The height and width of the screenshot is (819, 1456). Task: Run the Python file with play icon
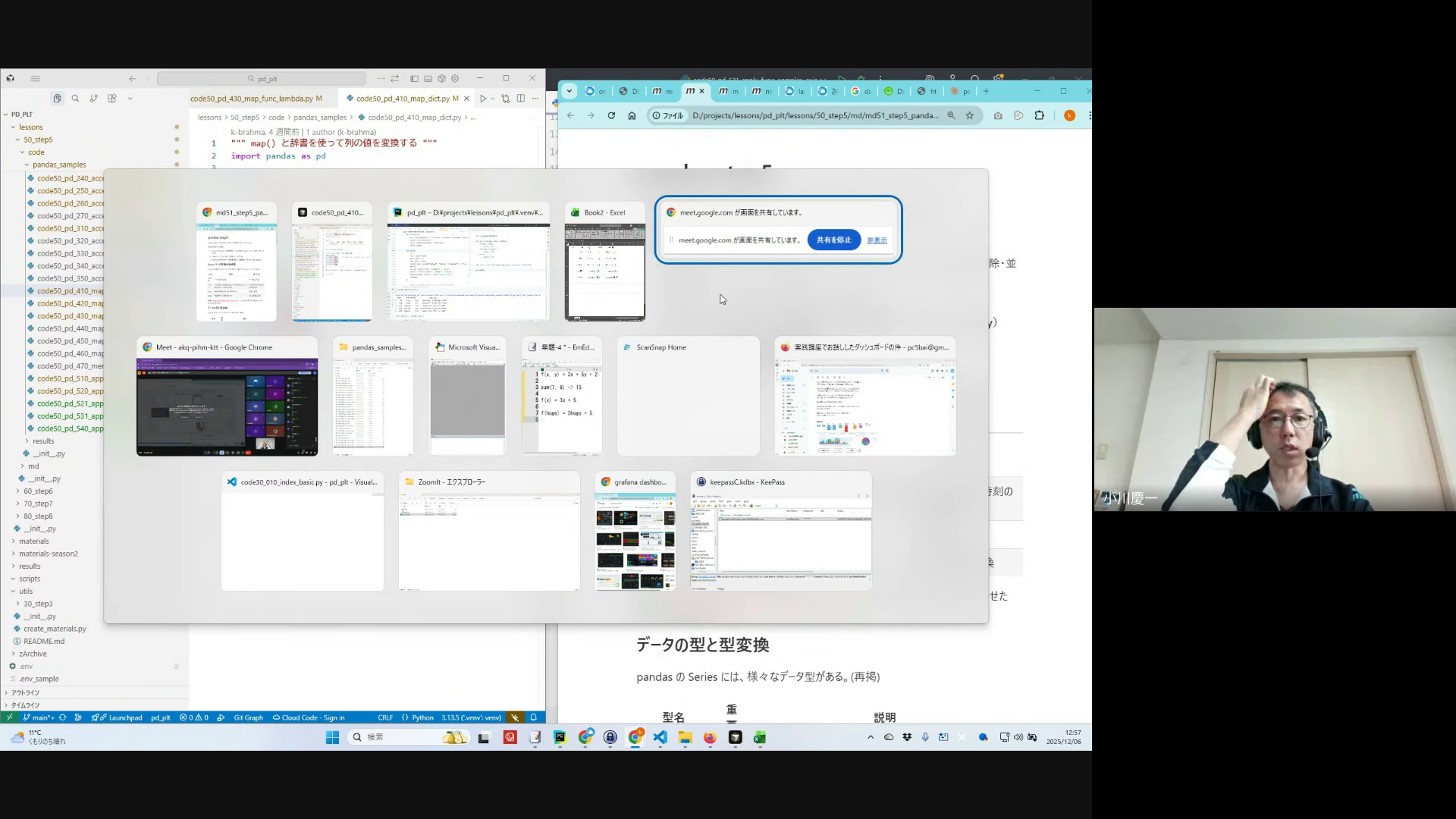482,99
